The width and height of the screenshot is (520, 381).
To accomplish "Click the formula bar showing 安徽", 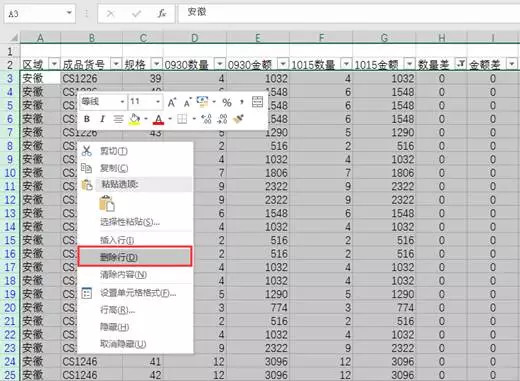I will [349, 13].
